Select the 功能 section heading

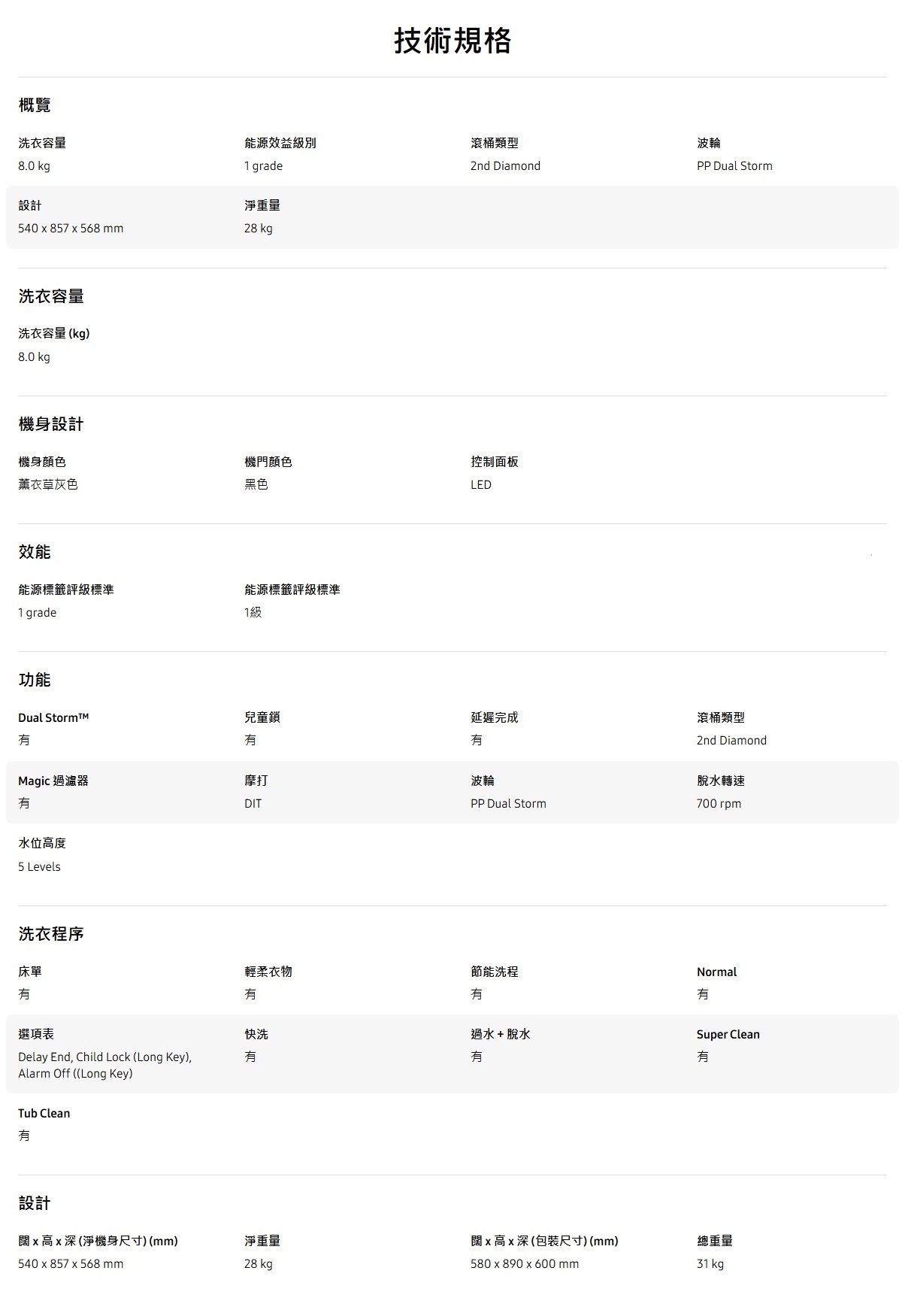[x=35, y=680]
